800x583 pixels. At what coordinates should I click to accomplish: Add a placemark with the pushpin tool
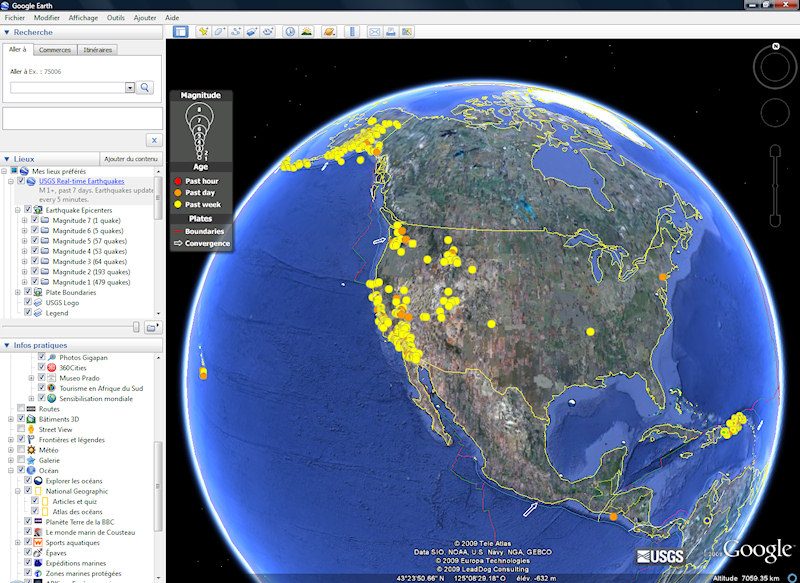(203, 32)
